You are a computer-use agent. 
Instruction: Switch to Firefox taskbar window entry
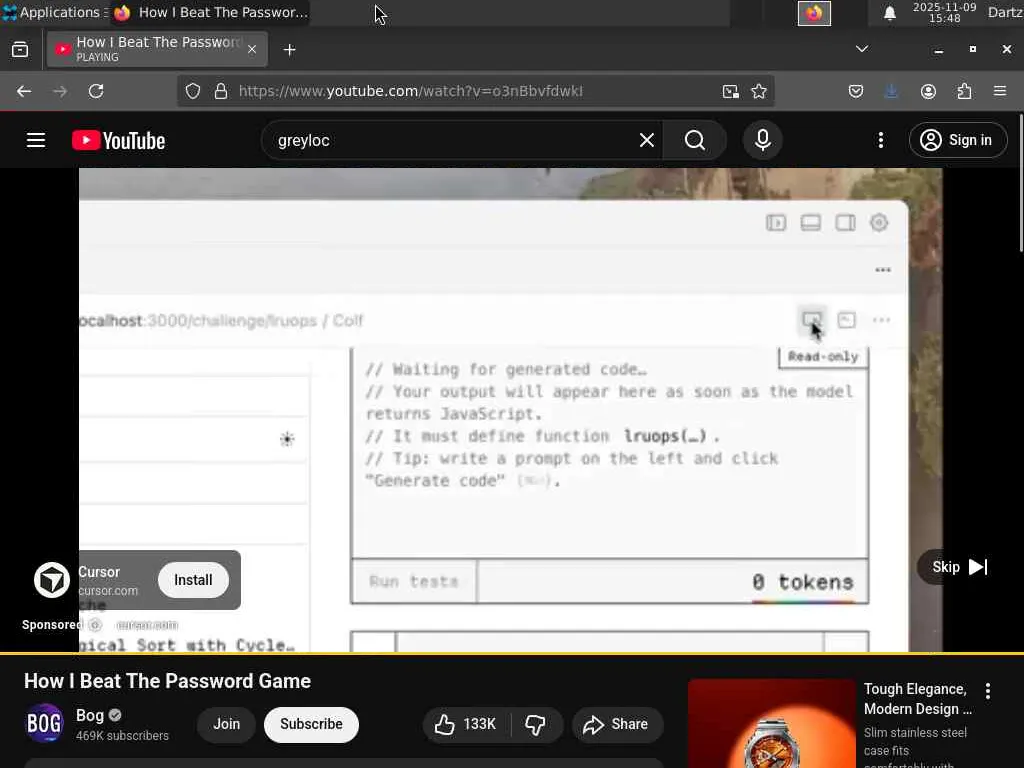[x=210, y=12]
